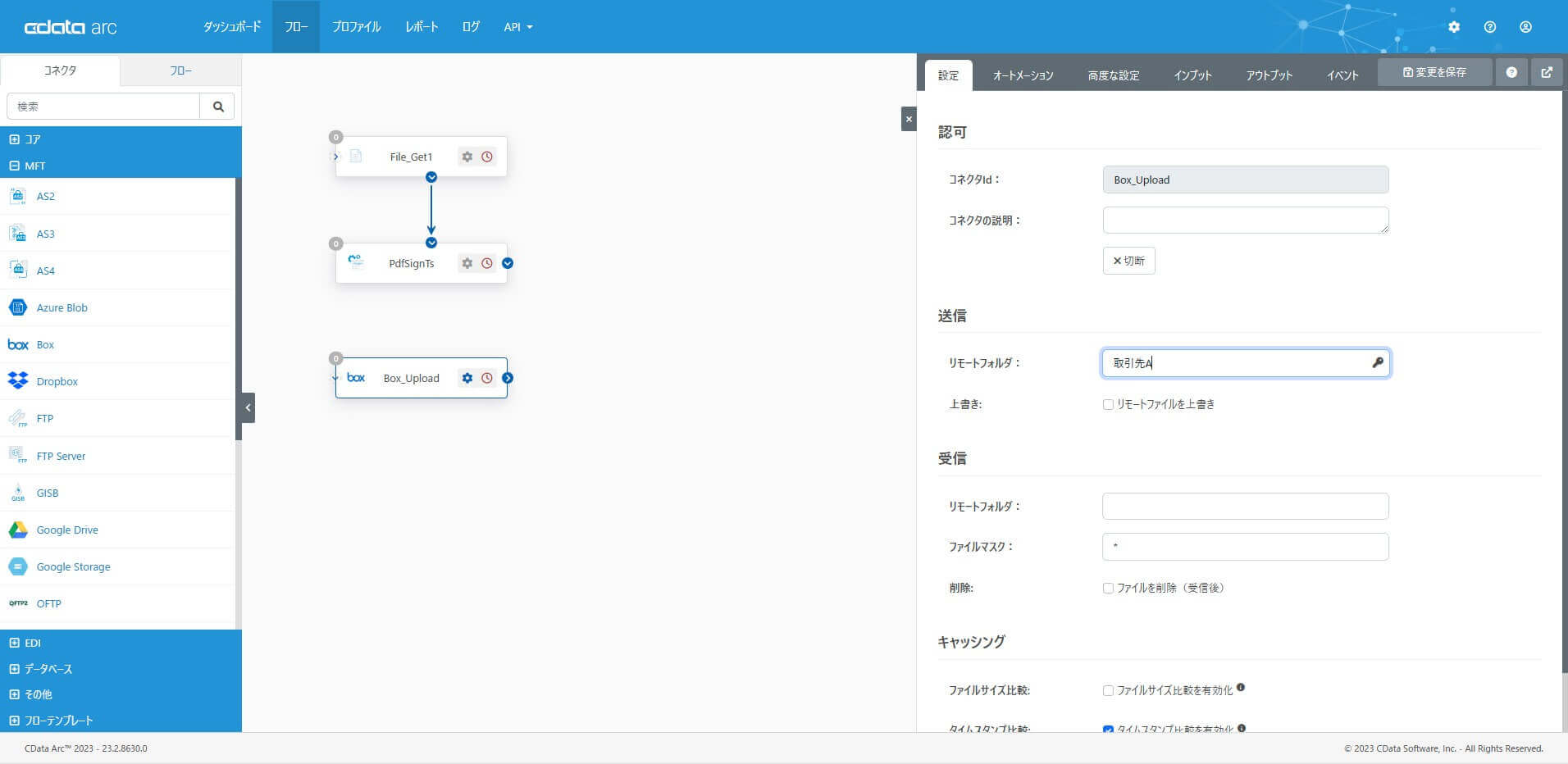Switch to the イベント tab
Viewport: 1568px width, 764px height.
coord(1343,75)
